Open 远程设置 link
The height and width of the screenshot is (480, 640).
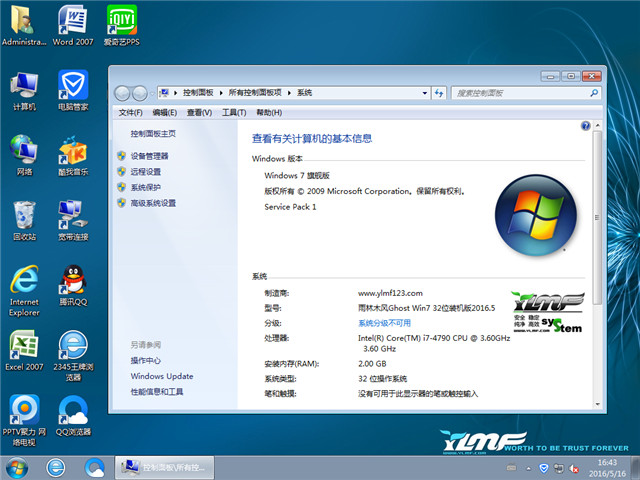click(x=146, y=172)
